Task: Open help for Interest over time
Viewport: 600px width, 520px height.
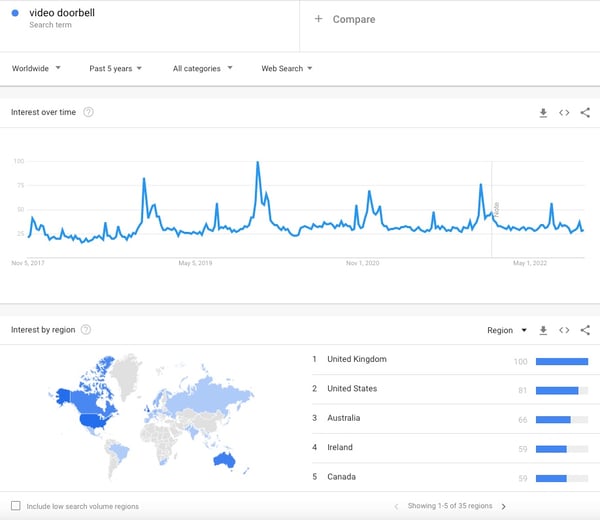Action: pyautogui.click(x=88, y=112)
